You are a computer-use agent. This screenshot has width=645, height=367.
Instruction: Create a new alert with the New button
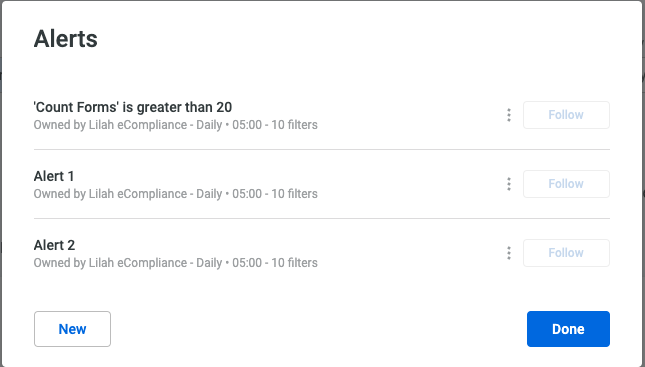tap(72, 329)
